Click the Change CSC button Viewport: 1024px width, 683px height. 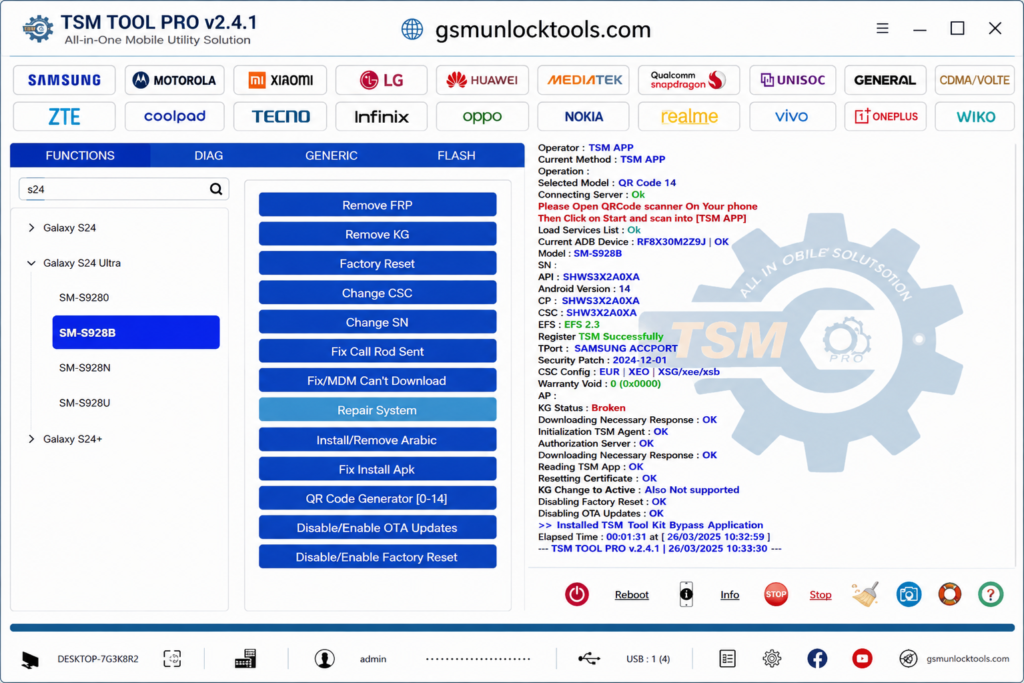click(377, 293)
